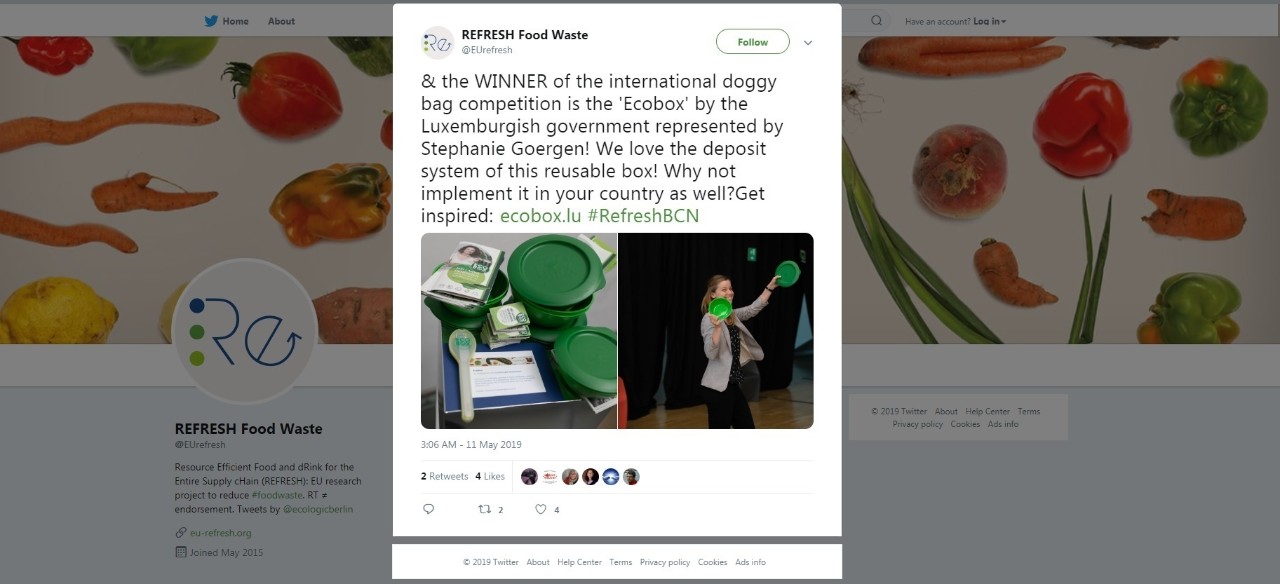Like the tweet with the heart icon
Screen dimensions: 1280x584
click(x=541, y=509)
